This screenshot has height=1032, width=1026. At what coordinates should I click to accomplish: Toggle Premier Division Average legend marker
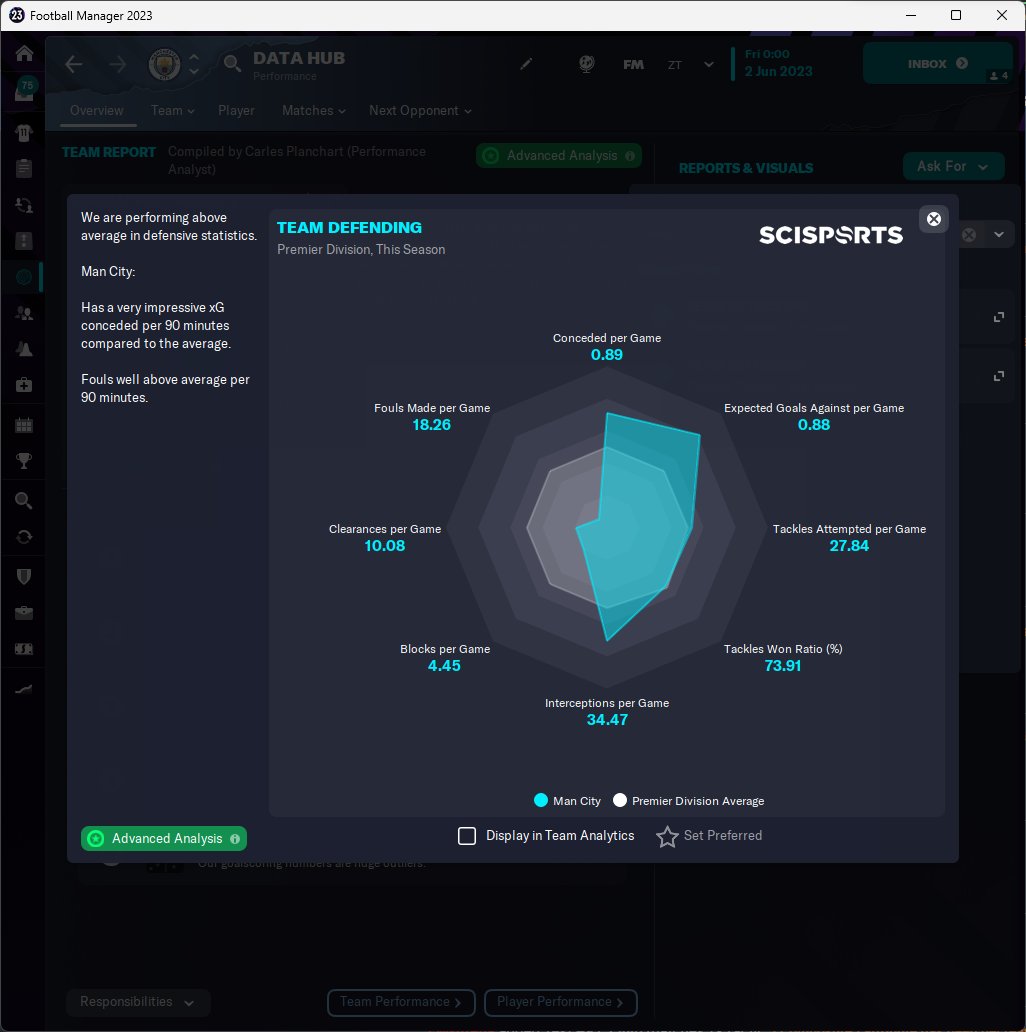click(619, 800)
